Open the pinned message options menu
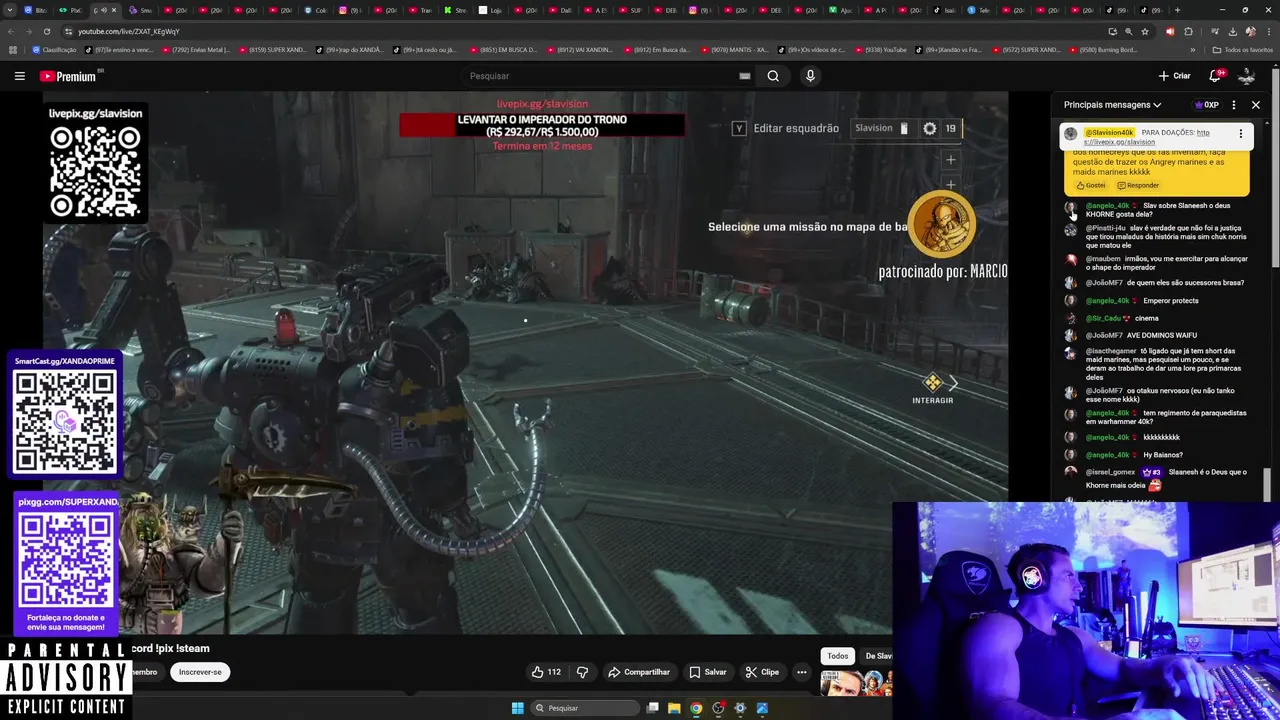Image resolution: width=1280 pixels, height=720 pixels. coord(1241,133)
